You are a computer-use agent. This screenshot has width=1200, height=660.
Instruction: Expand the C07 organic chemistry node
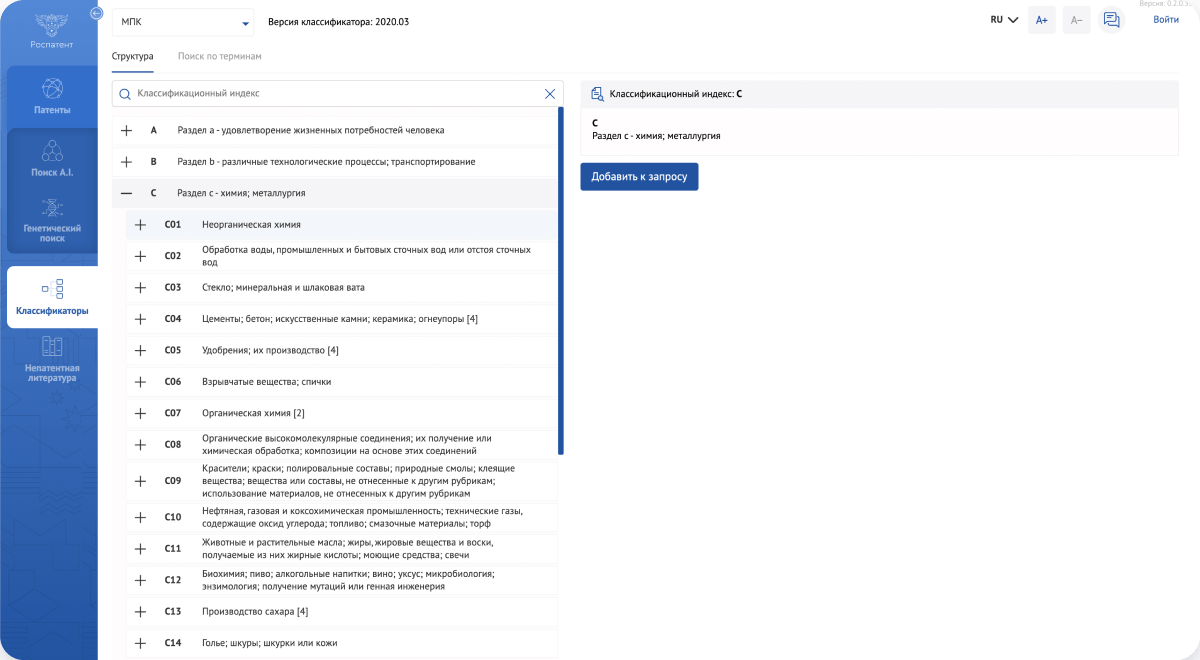tap(141, 413)
